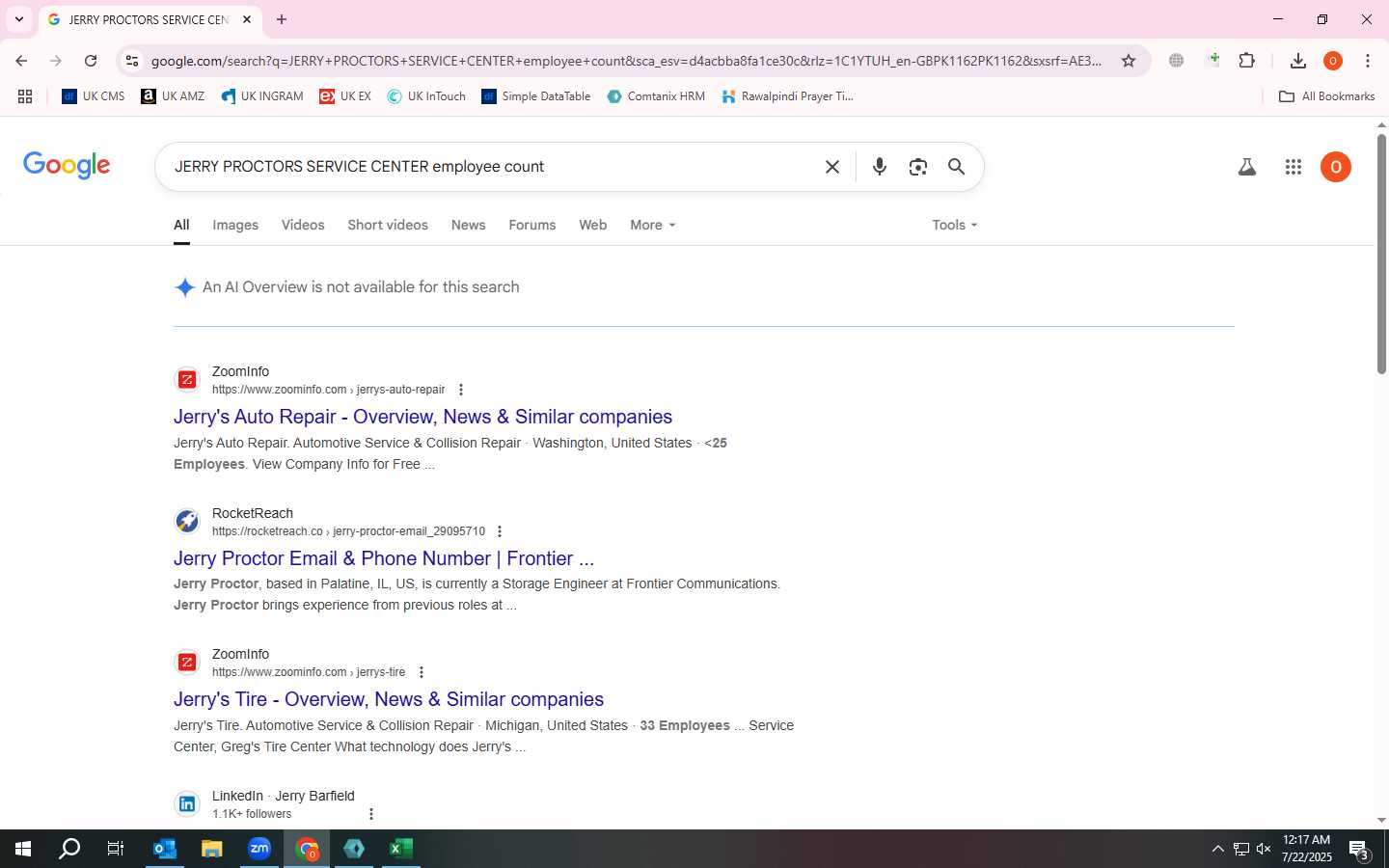Screen dimensions: 1389x868
Task: Open All Bookmarks folder
Action: [x=1326, y=96]
